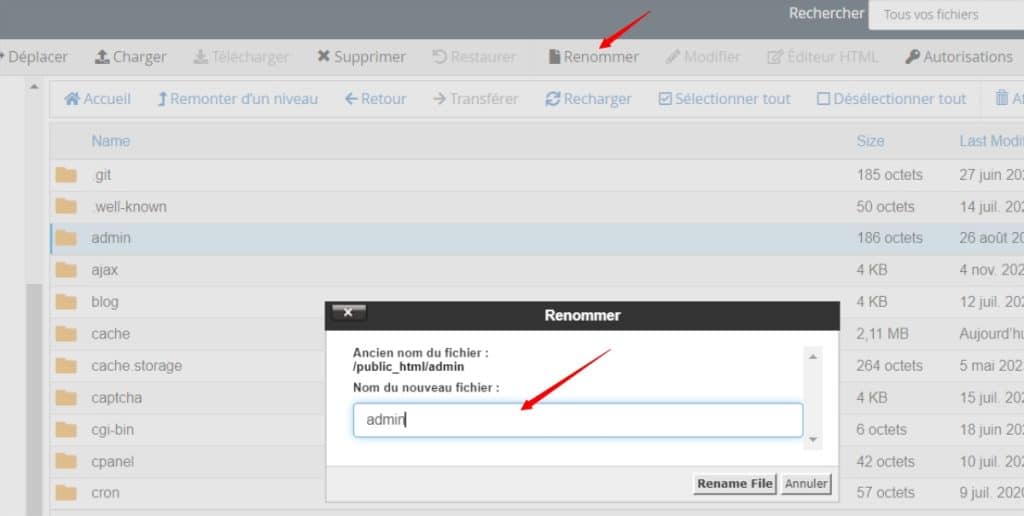Click the Modifier edit toolbar button
The width and height of the screenshot is (1024, 516).
coord(703,57)
